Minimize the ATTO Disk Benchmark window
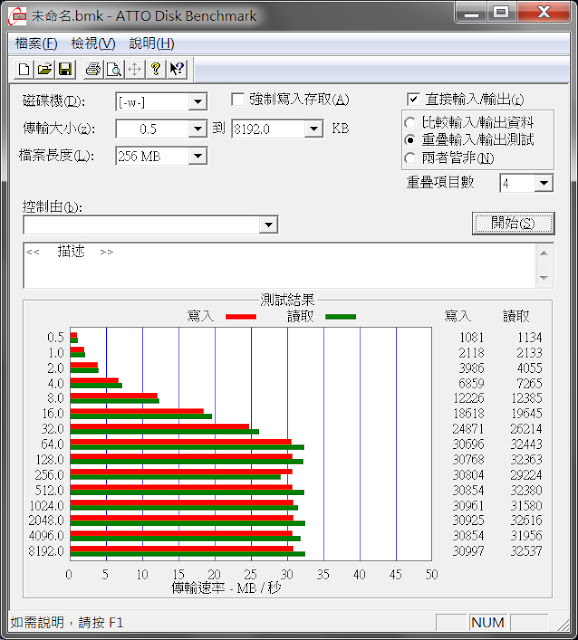 click(471, 13)
